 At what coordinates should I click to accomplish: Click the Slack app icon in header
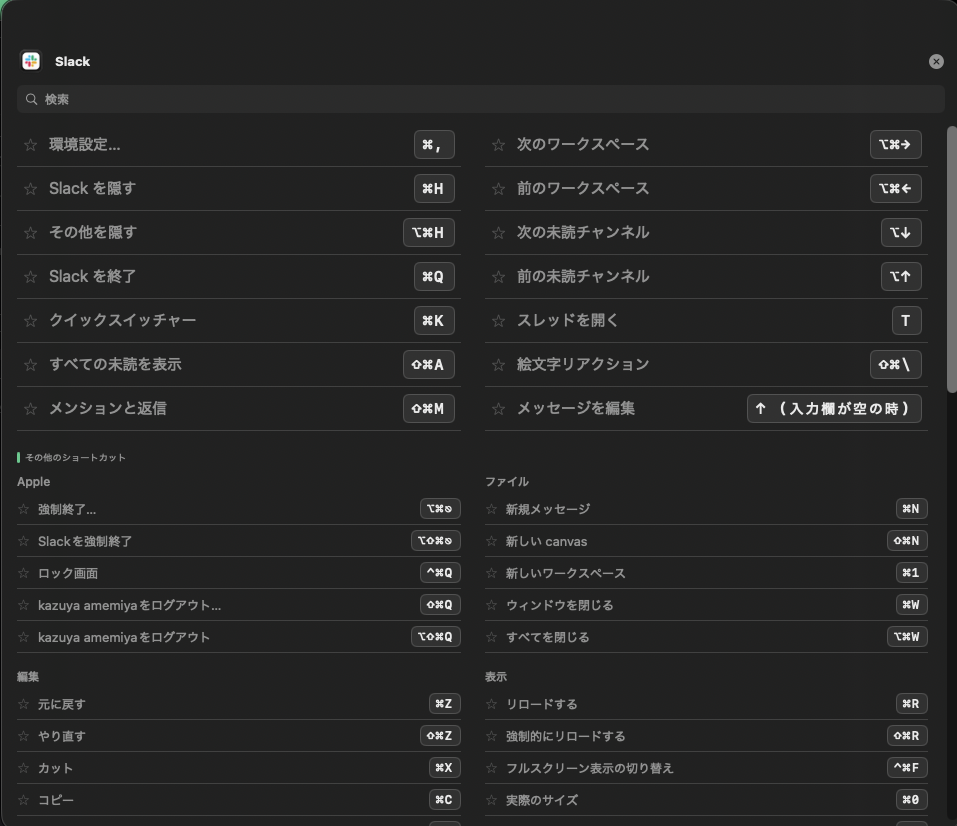(x=31, y=61)
